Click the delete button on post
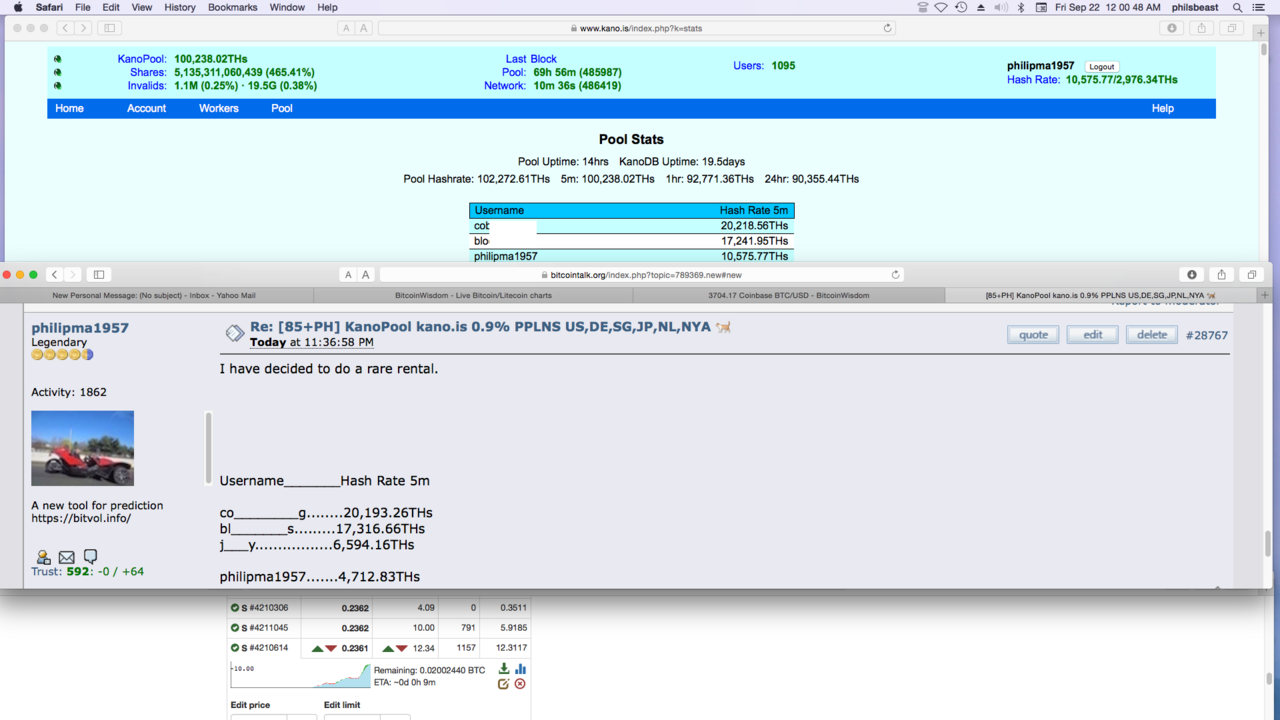 coord(1152,335)
